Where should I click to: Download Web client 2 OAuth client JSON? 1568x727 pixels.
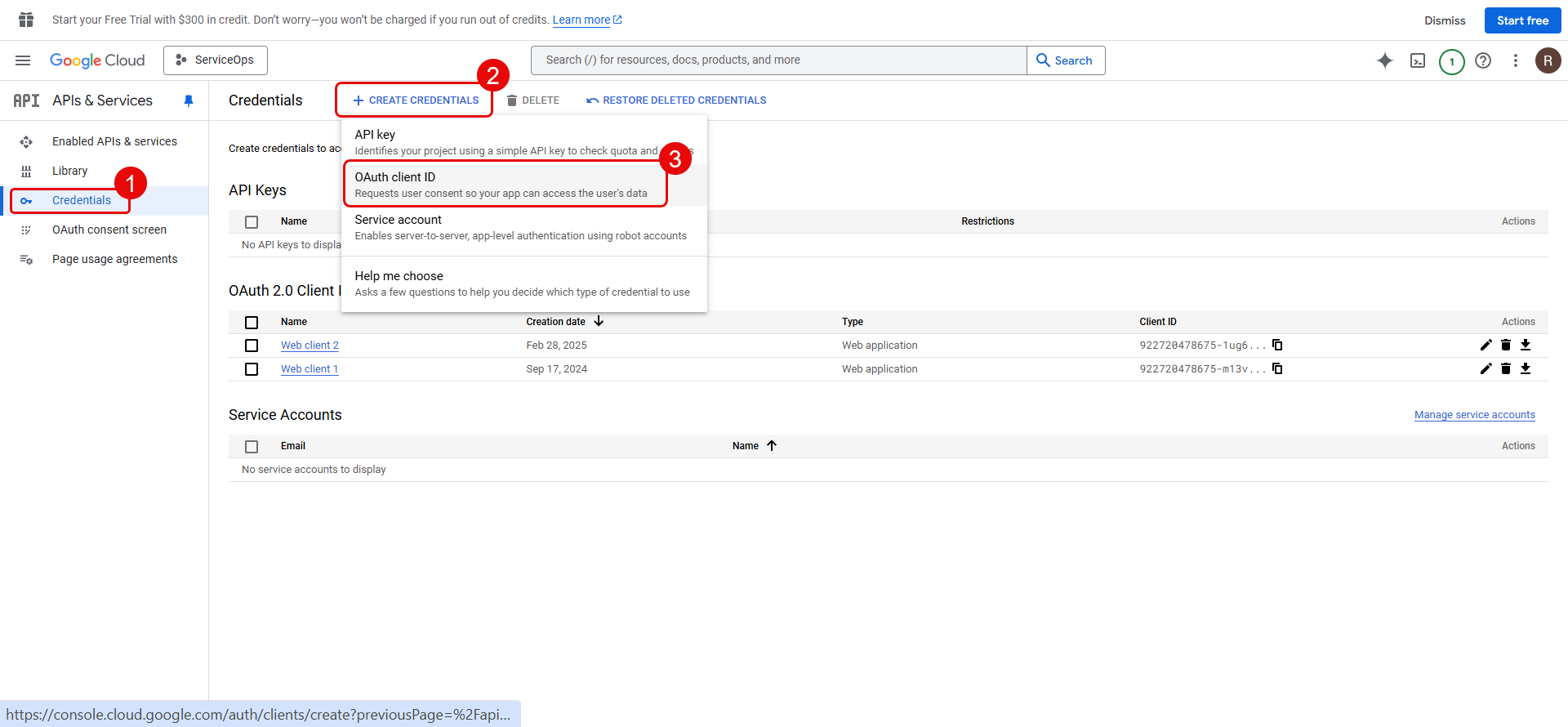[x=1526, y=346]
